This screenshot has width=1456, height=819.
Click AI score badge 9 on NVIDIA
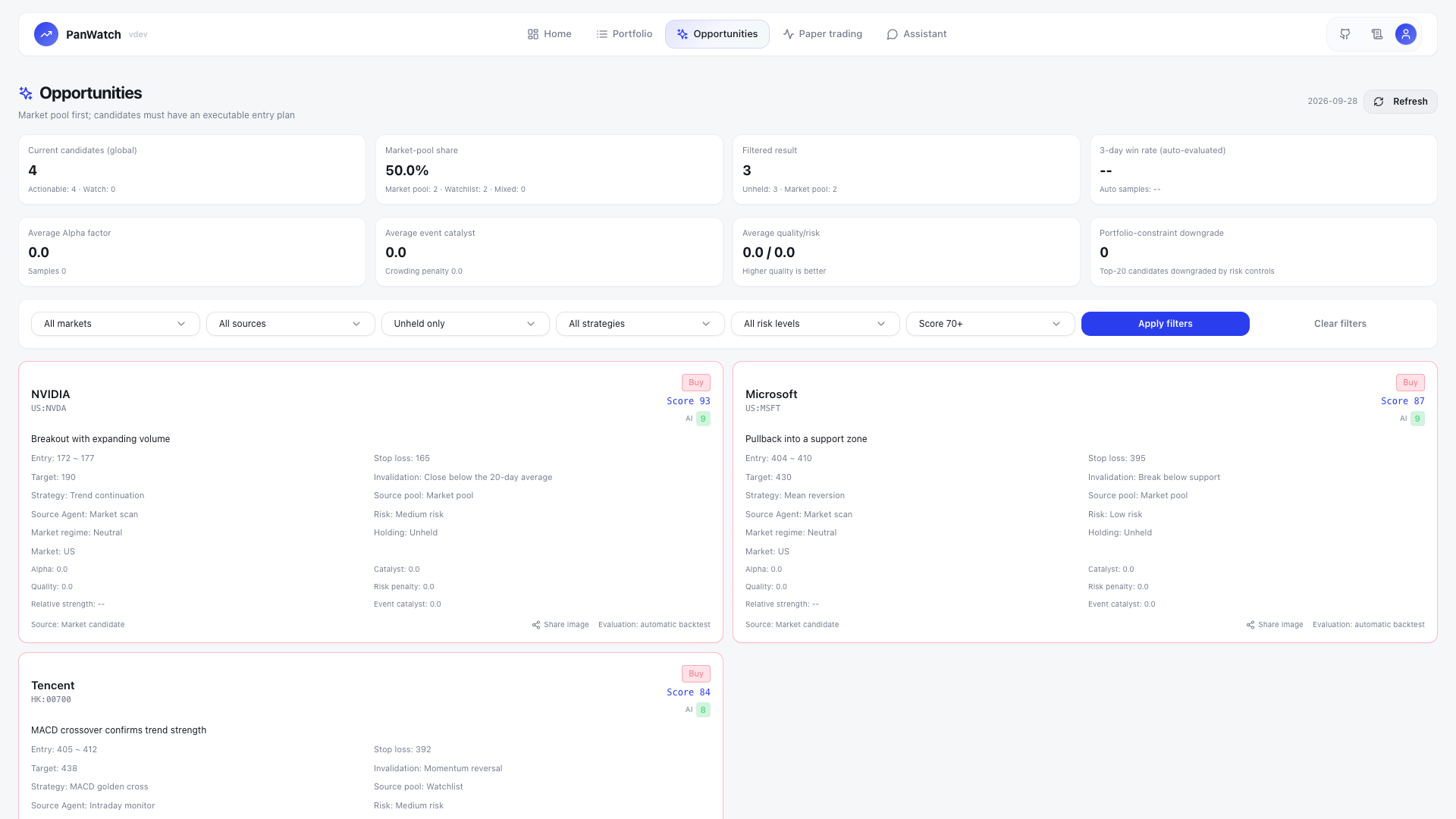point(703,419)
